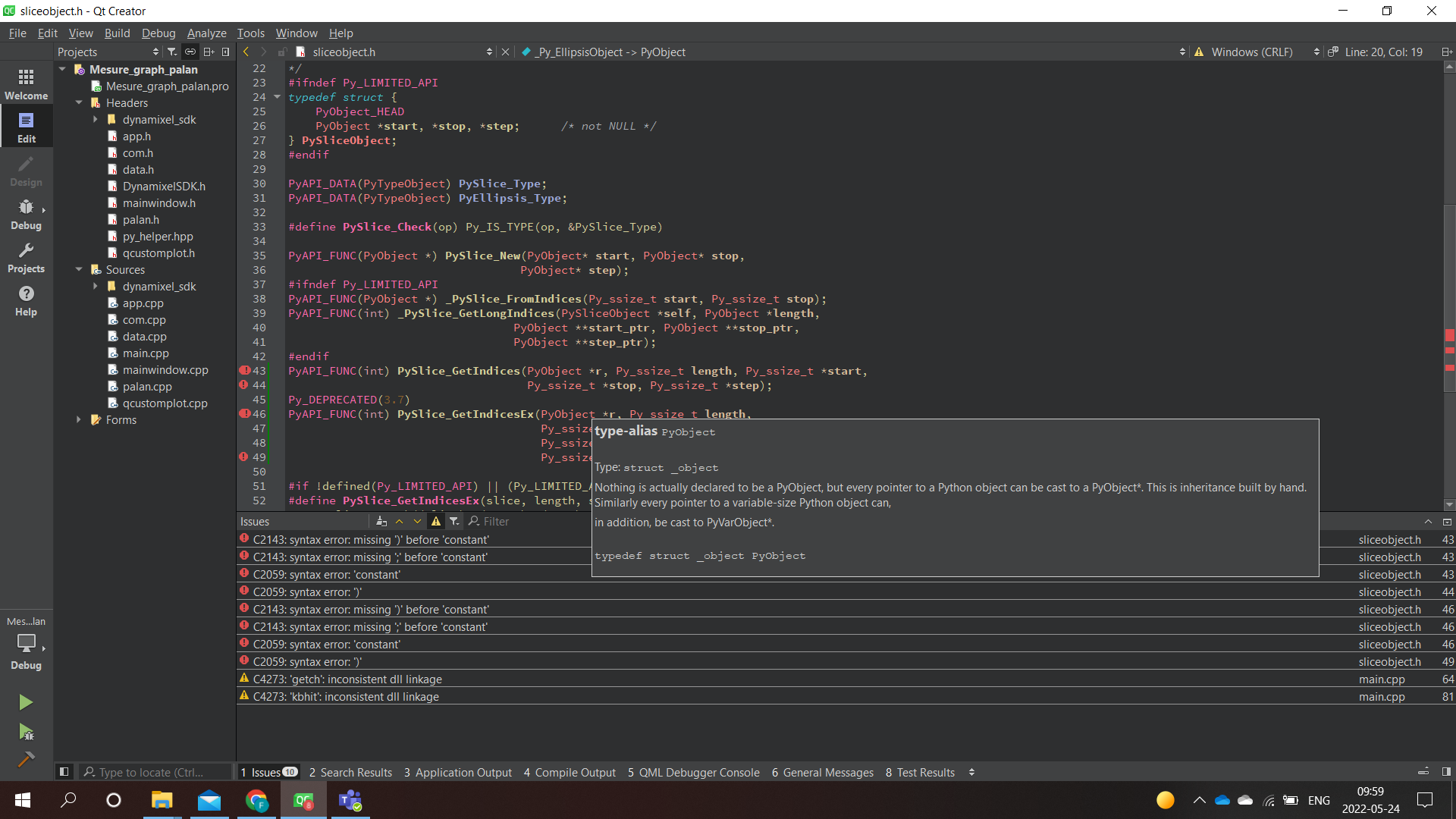Build project with the hammer icon
Viewport: 1456px width, 819px height.
pos(26,759)
